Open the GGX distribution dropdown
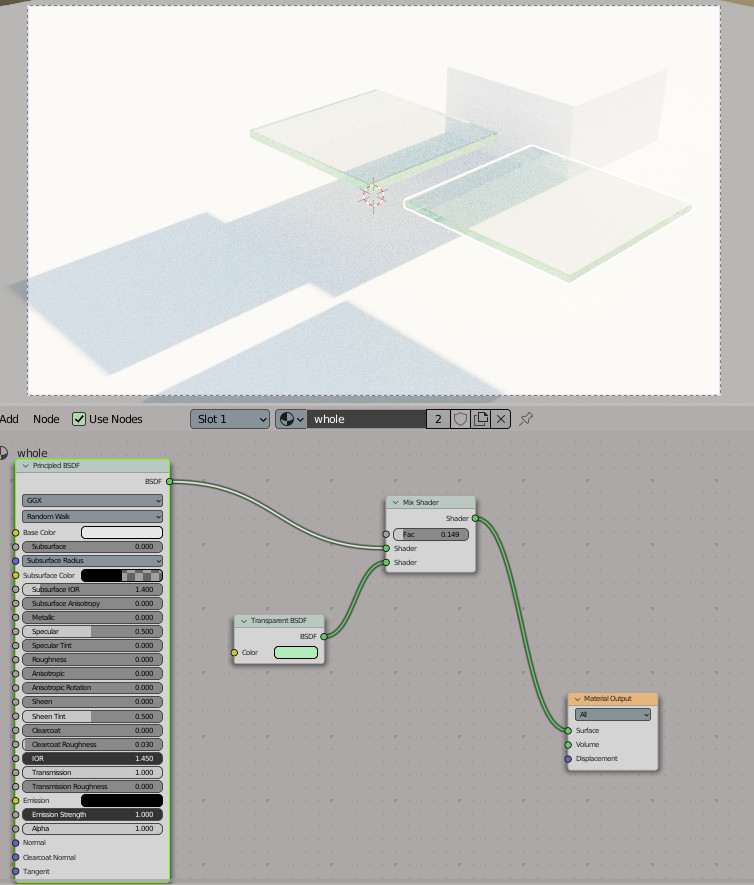The image size is (754, 885). [x=93, y=500]
